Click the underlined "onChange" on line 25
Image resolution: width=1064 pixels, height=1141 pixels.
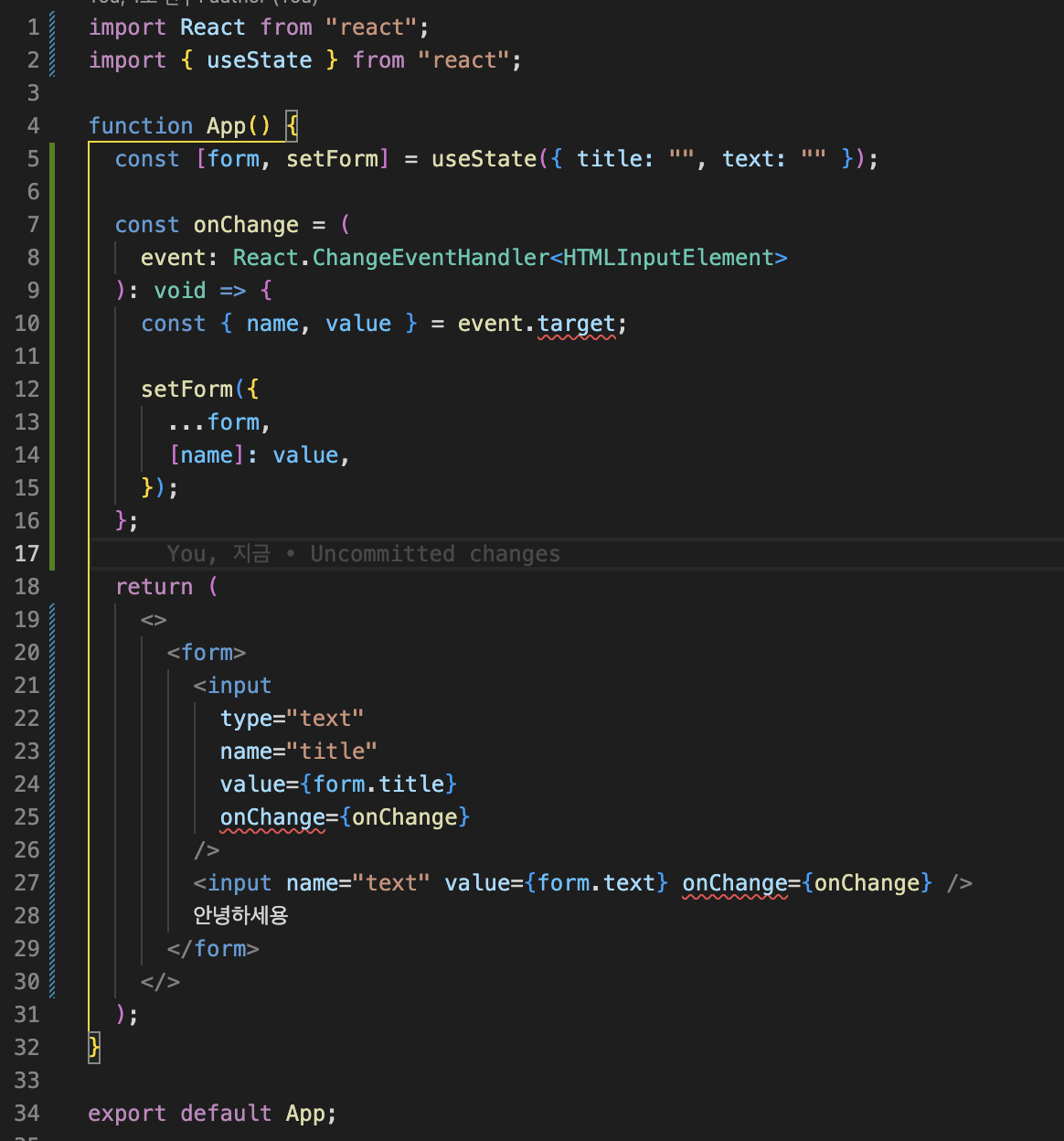[271, 818]
